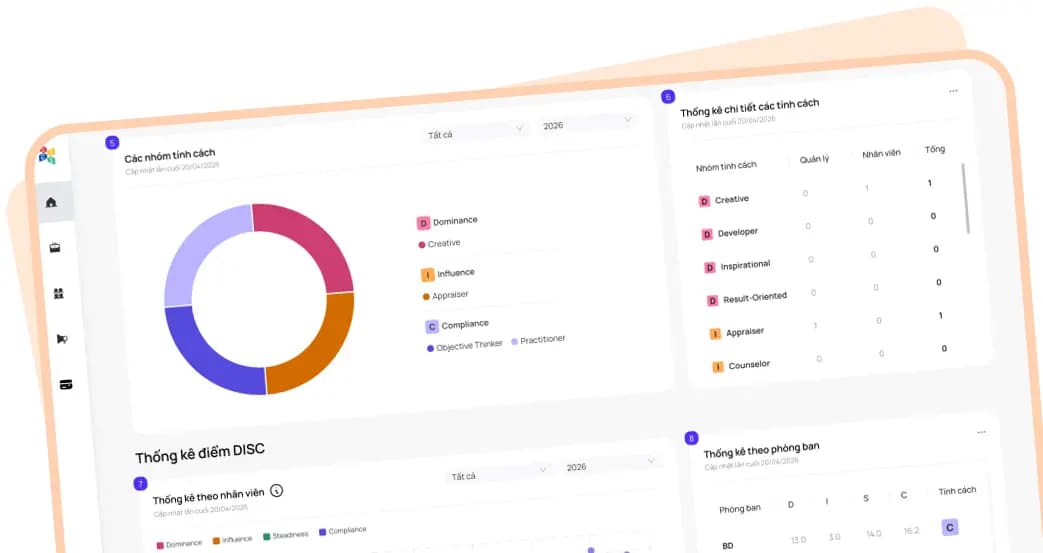Click the C badge next to Compliance in chart legend
The image size is (1043, 553).
(x=432, y=327)
